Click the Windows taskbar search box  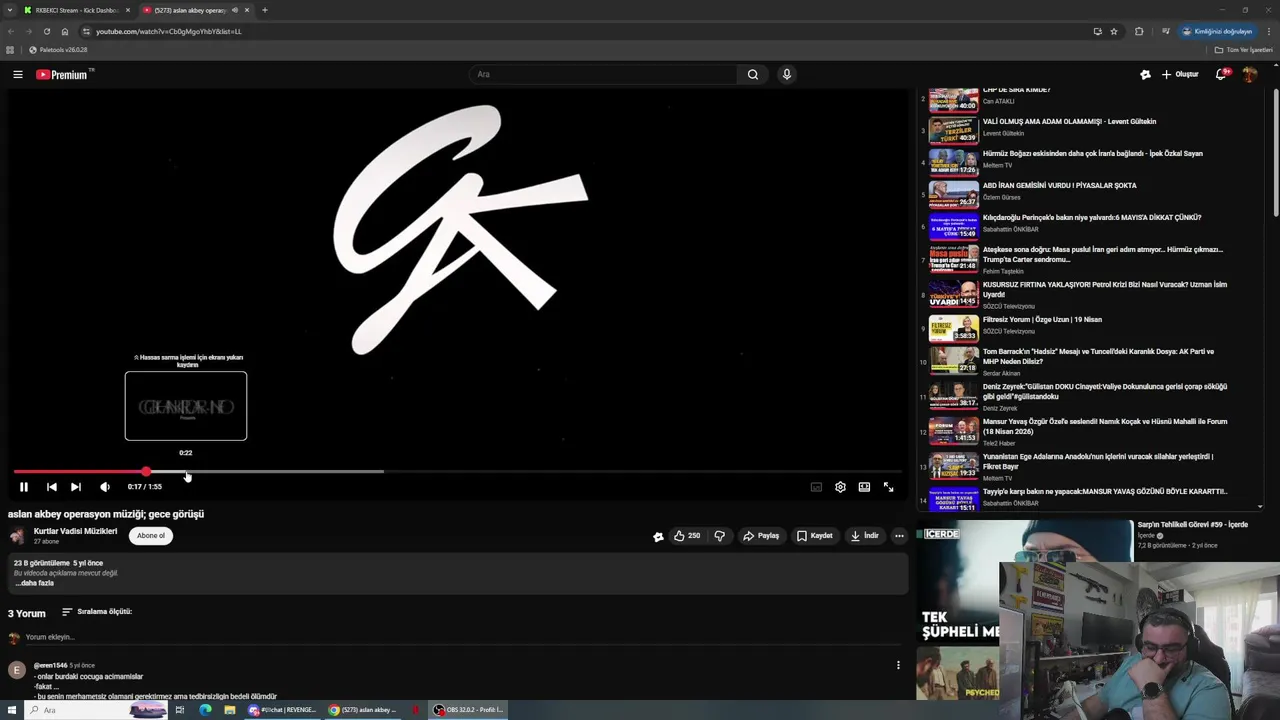95,710
